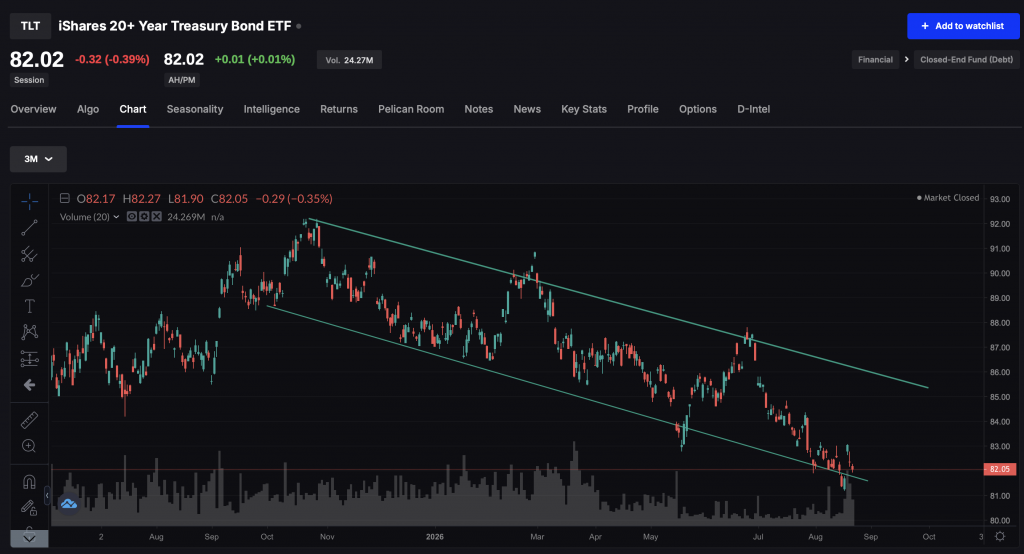Select the brush drawing tool

click(29, 280)
